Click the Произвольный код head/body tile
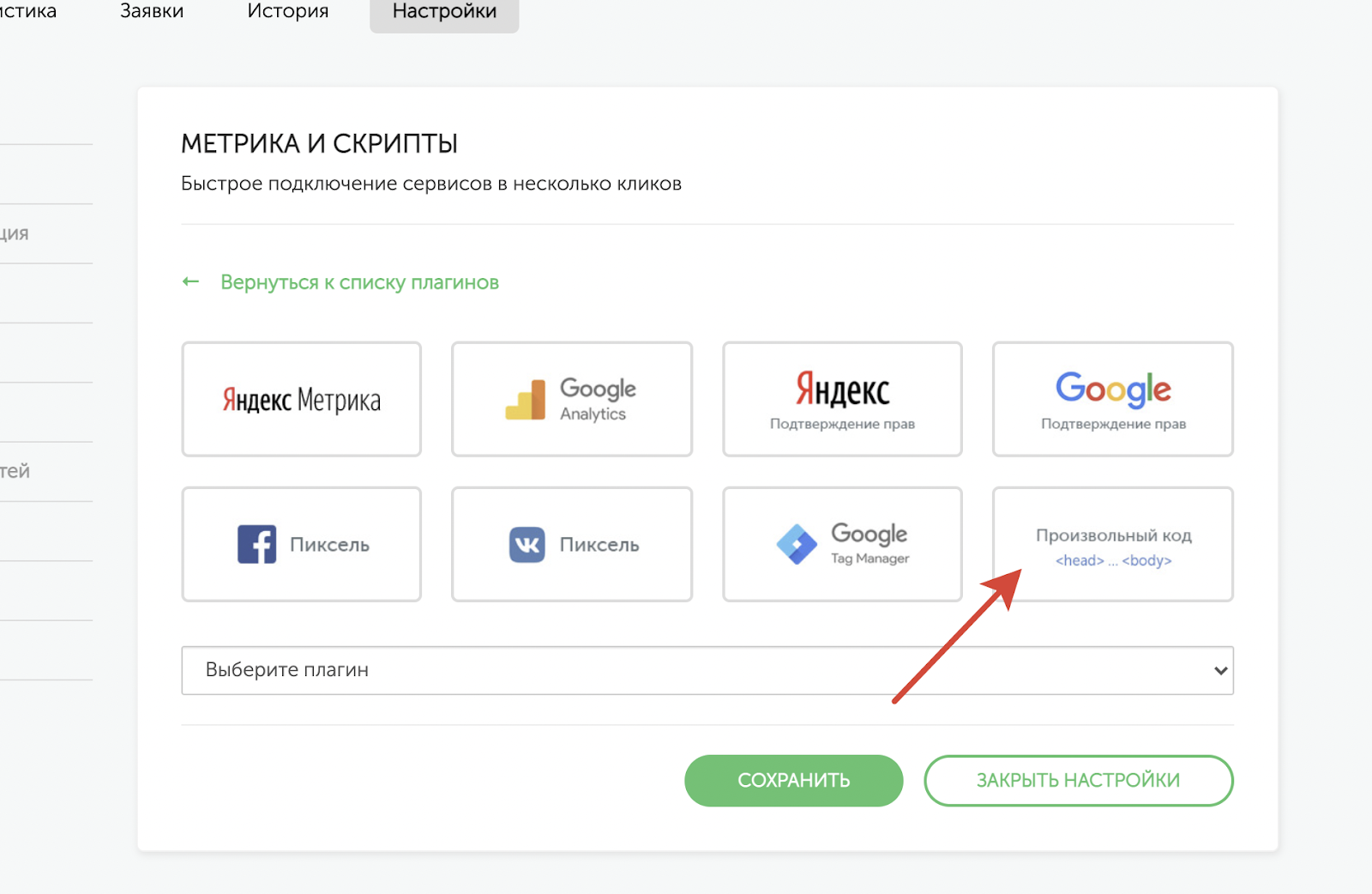Screen dimensions: 1372x894 click(x=1112, y=545)
